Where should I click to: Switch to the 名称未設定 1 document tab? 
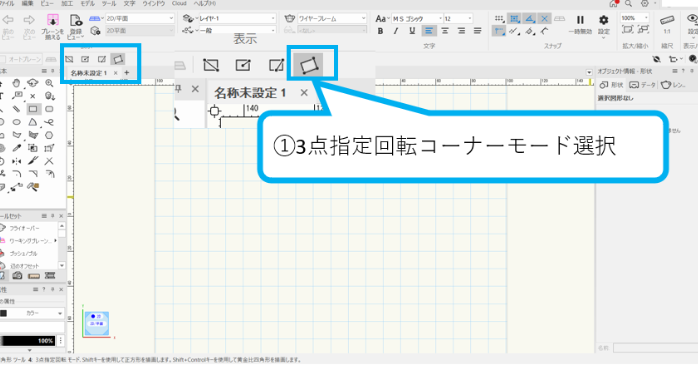[x=89, y=73]
